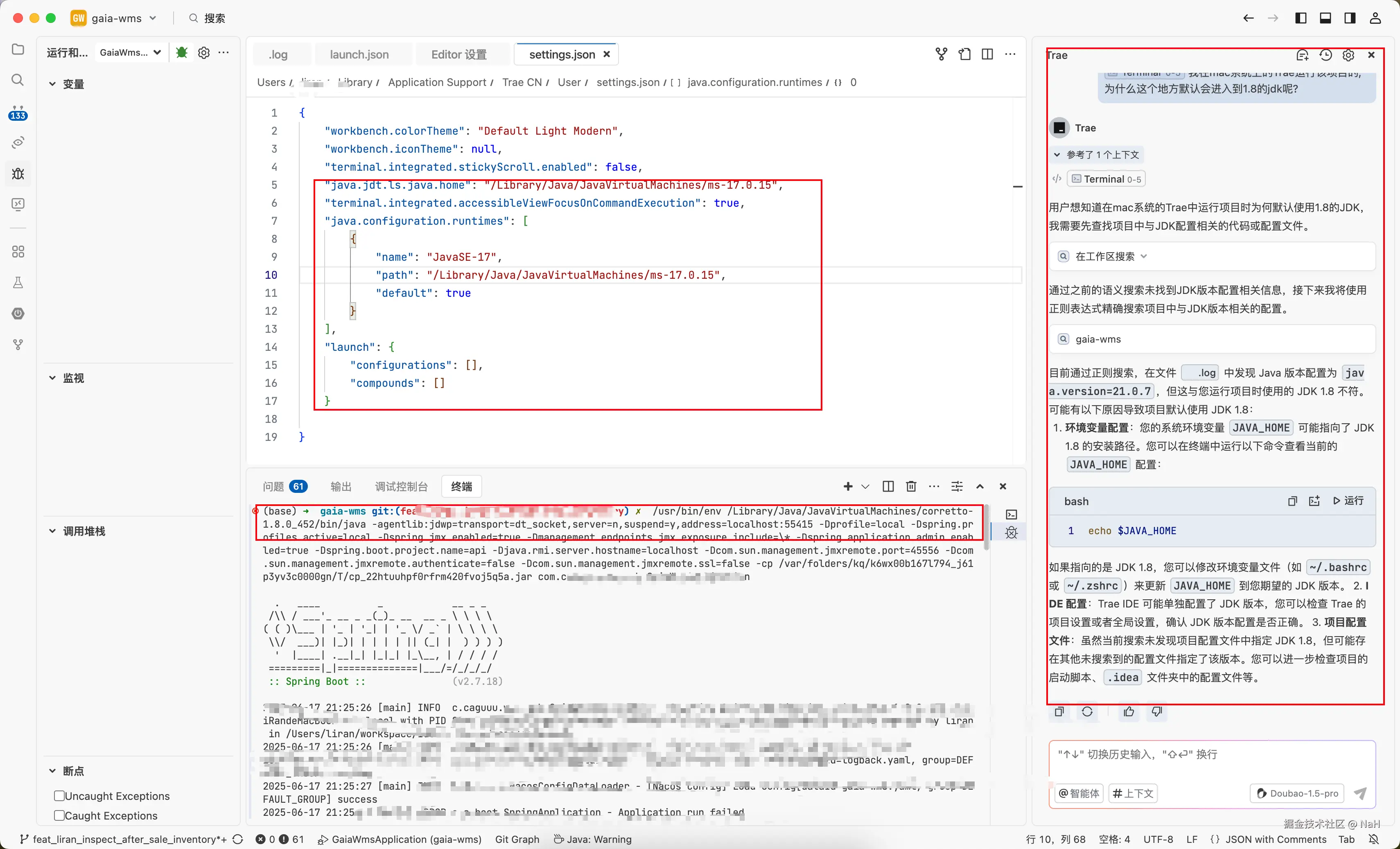Open the launch.json gear icon
1400x849 pixels.
[203, 52]
